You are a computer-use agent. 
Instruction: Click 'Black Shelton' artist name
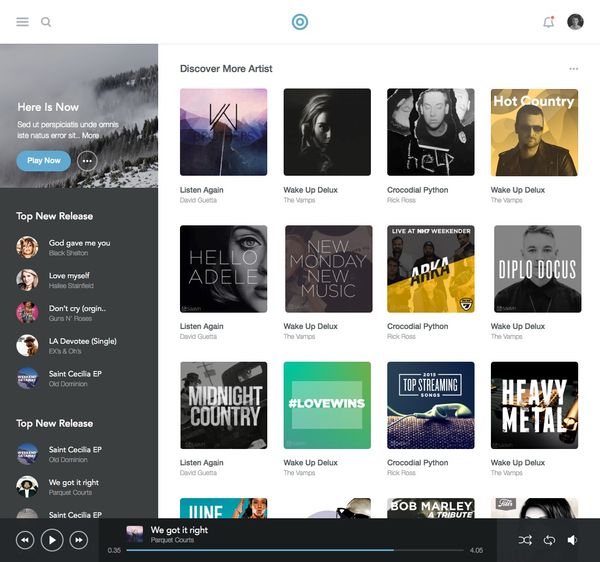68,253
